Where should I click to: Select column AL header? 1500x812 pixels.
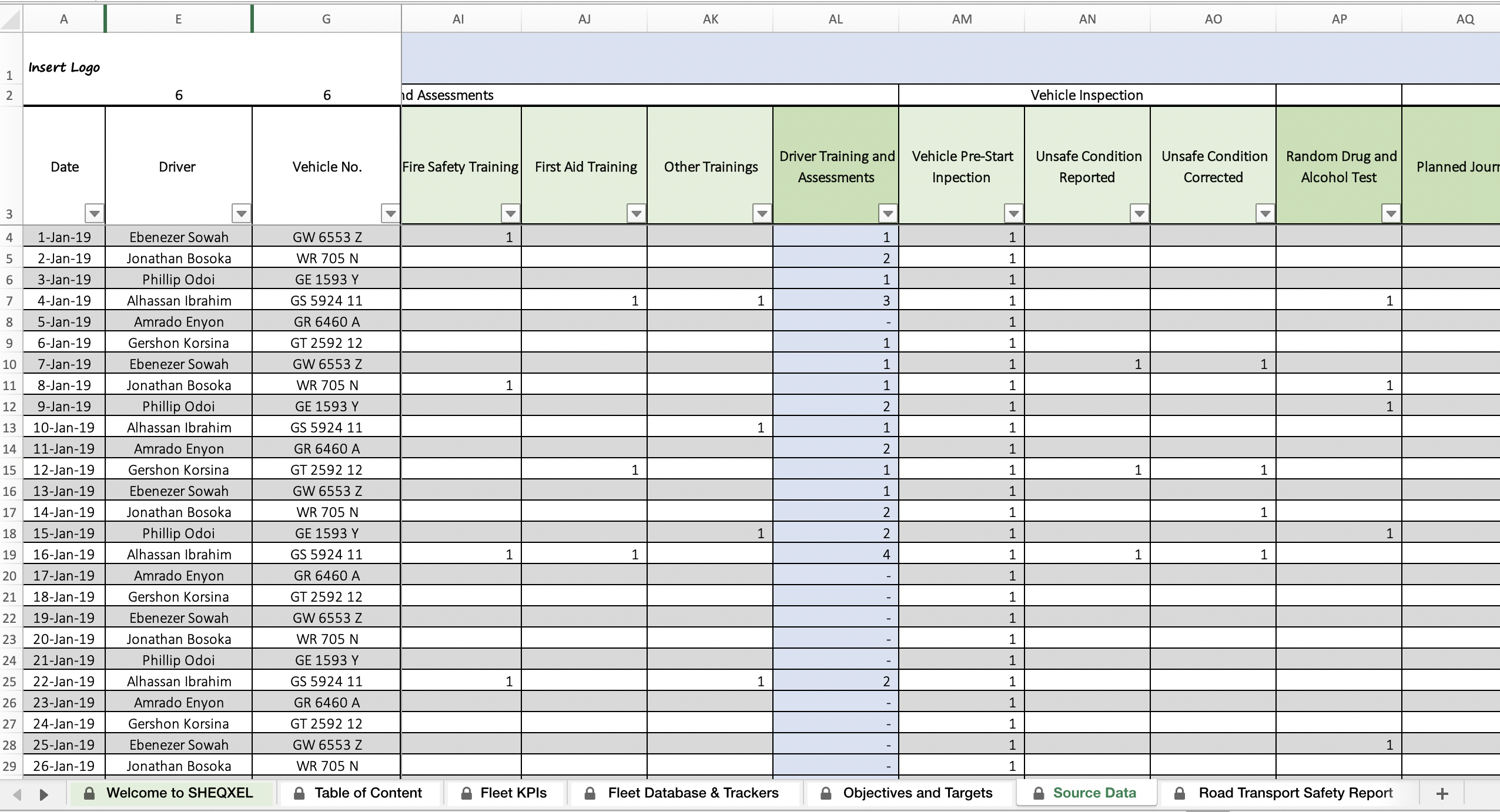tap(836, 19)
